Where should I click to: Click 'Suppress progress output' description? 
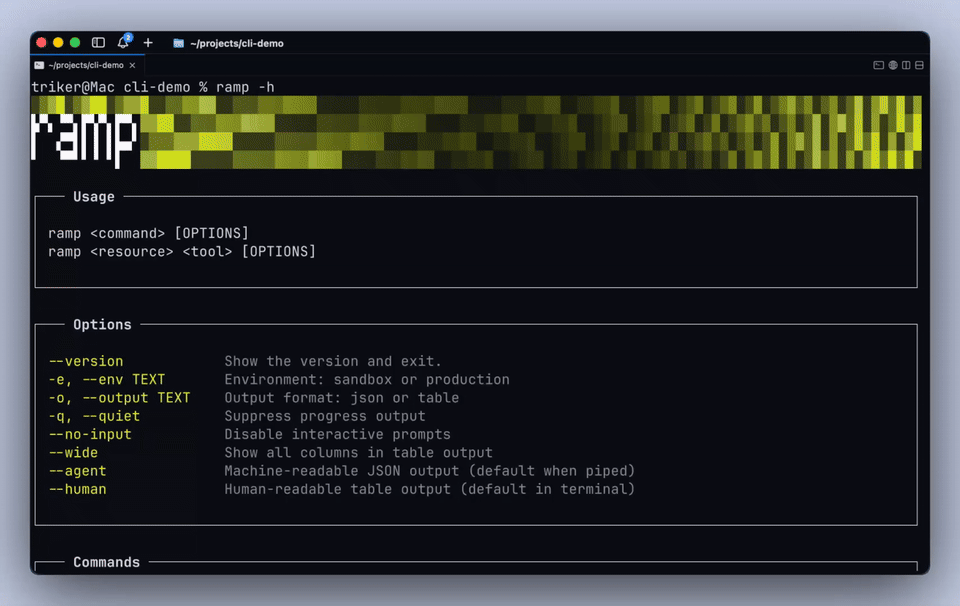324,416
